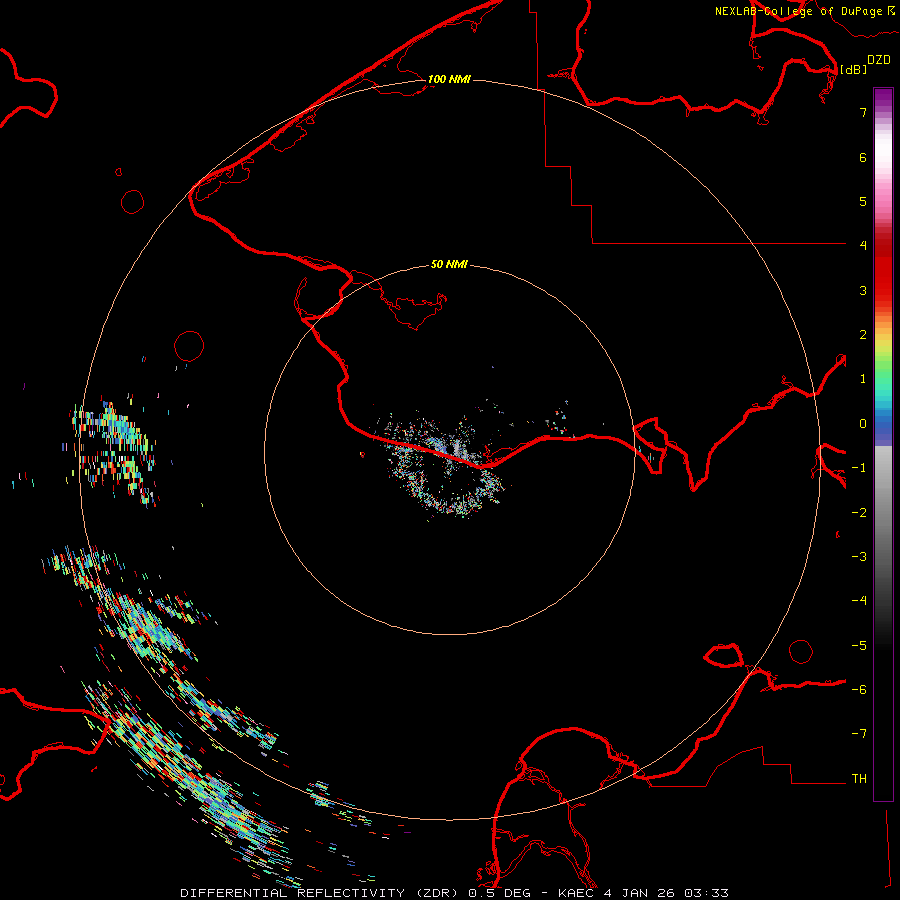
Task: Click the -4 tick label on color scale
Action: click(x=859, y=601)
